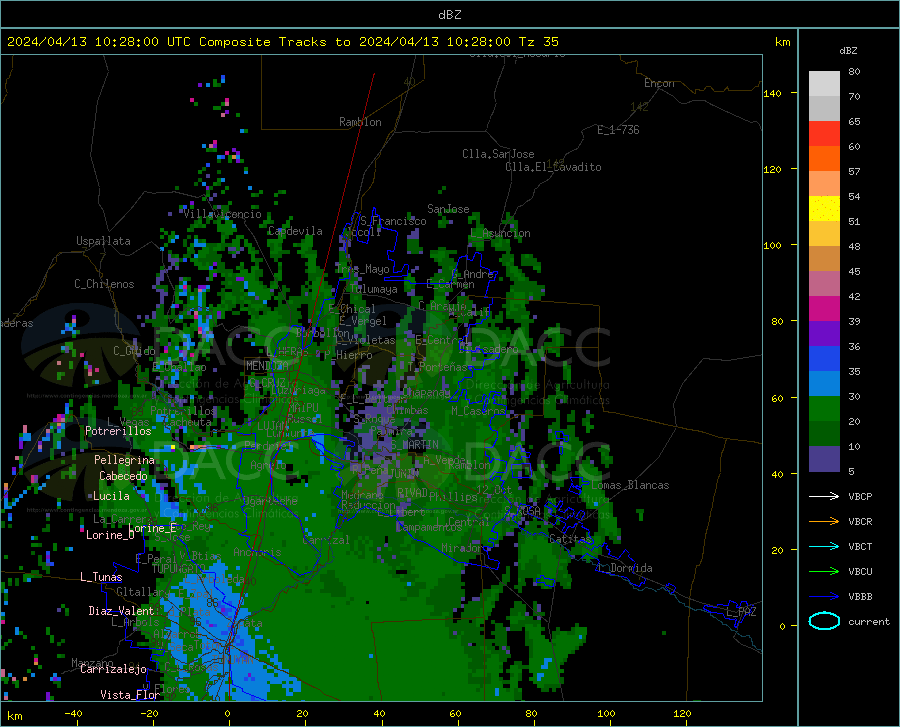Click the 'L_Dormida' map label
This screenshot has width=900, height=727.
click(x=625, y=568)
